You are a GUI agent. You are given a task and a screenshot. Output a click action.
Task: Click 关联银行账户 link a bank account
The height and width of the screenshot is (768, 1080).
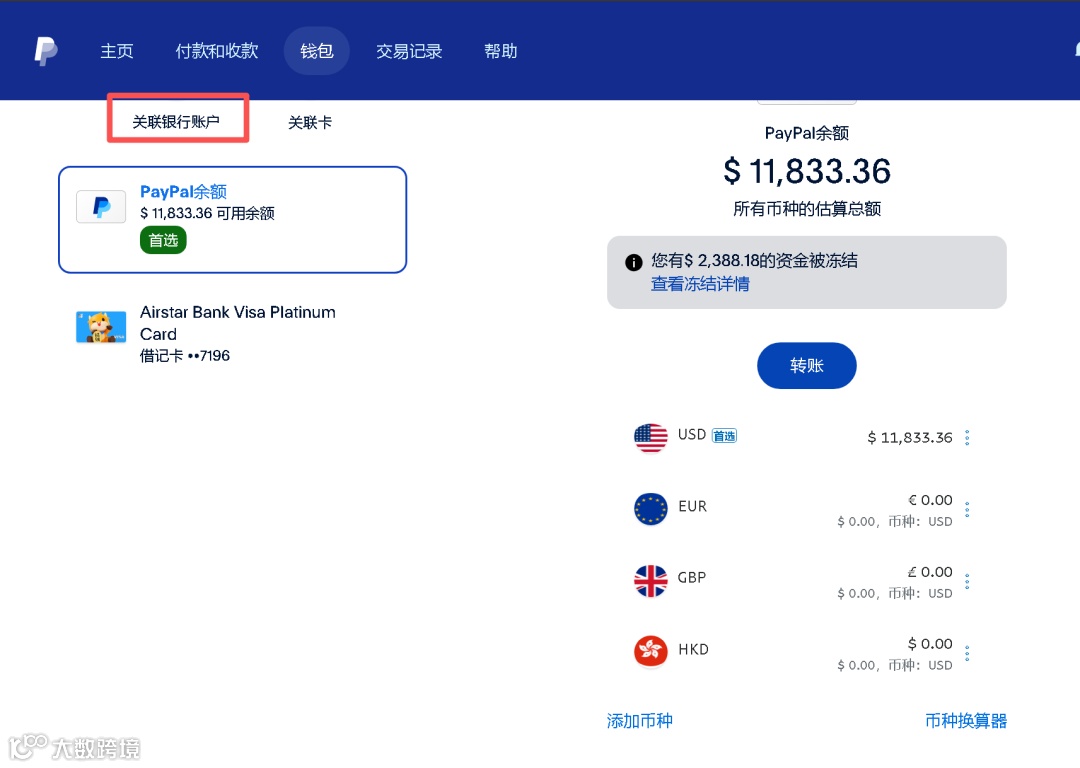click(176, 122)
